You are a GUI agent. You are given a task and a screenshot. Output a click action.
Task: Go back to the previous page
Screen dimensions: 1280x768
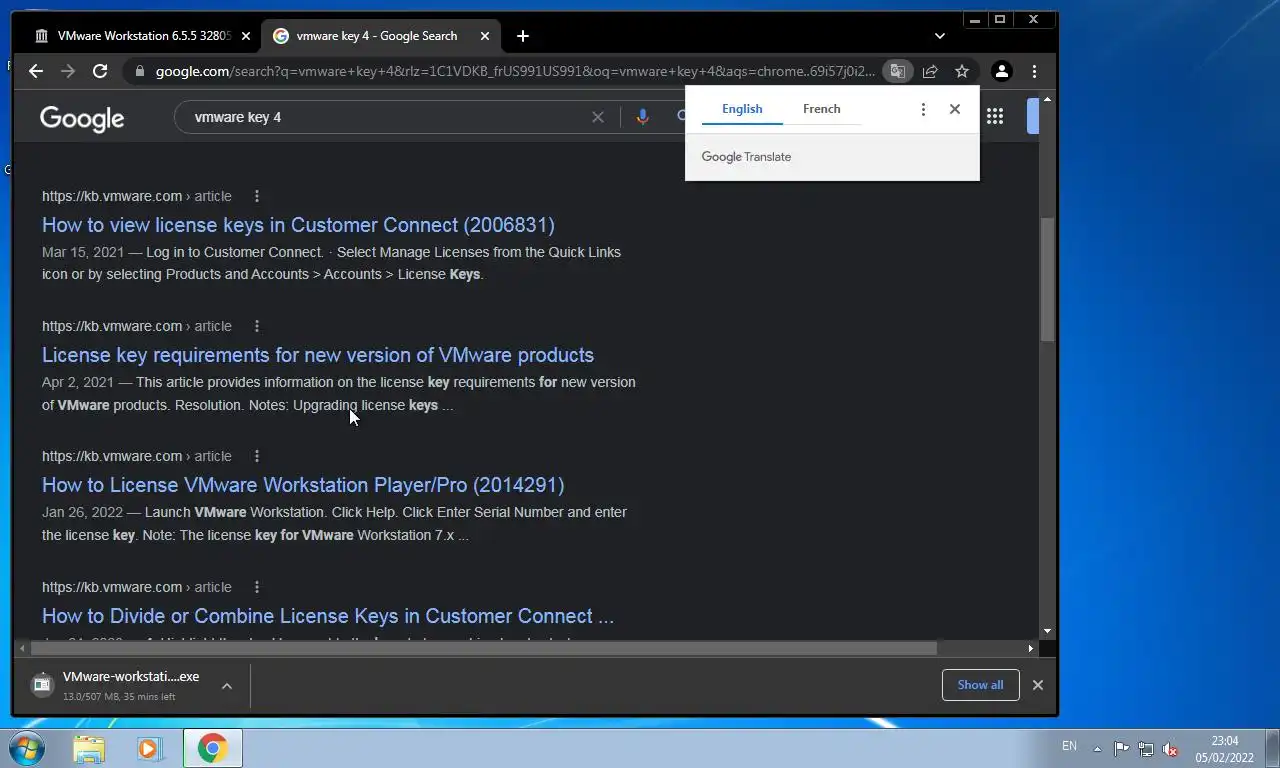36,71
